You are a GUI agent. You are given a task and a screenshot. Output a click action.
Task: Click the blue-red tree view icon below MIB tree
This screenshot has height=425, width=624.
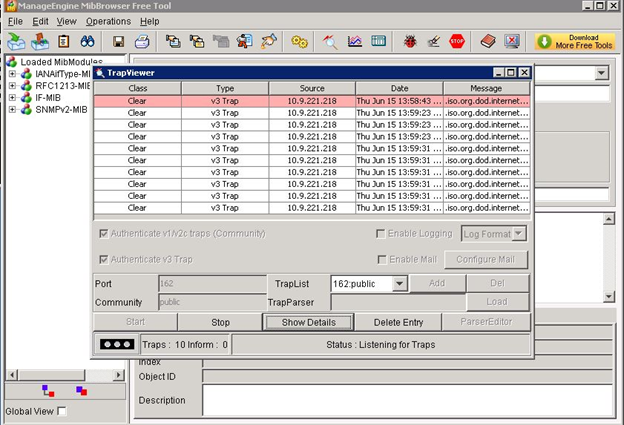point(48,391)
